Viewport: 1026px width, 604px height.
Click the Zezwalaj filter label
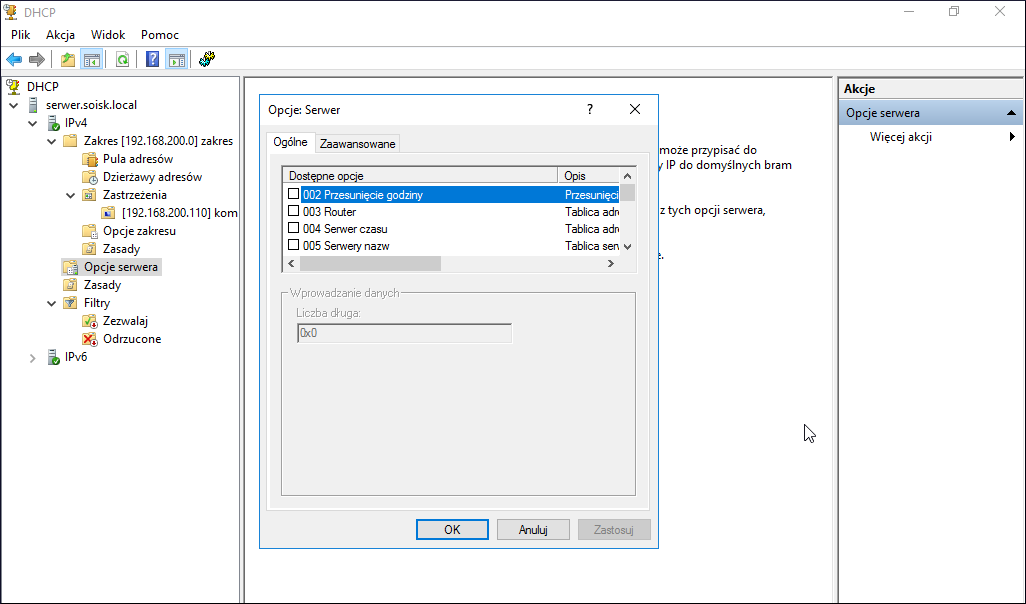point(125,321)
